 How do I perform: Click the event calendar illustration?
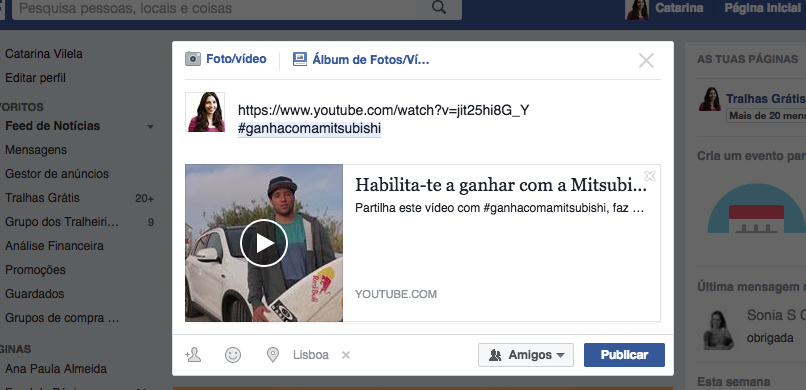click(x=756, y=209)
